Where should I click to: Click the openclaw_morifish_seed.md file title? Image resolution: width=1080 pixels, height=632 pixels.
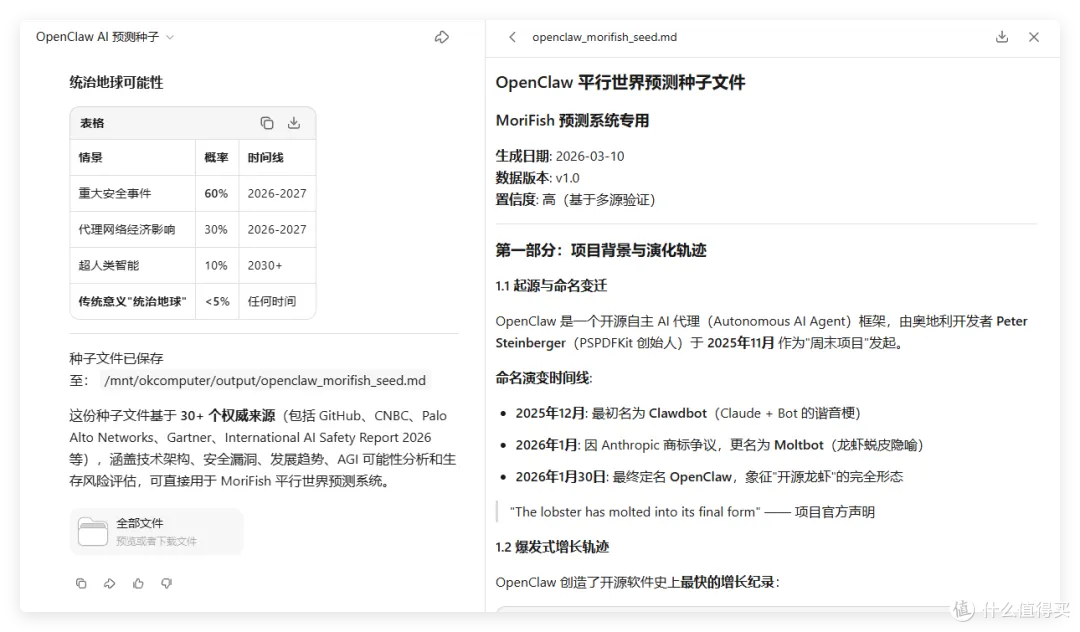click(x=604, y=37)
